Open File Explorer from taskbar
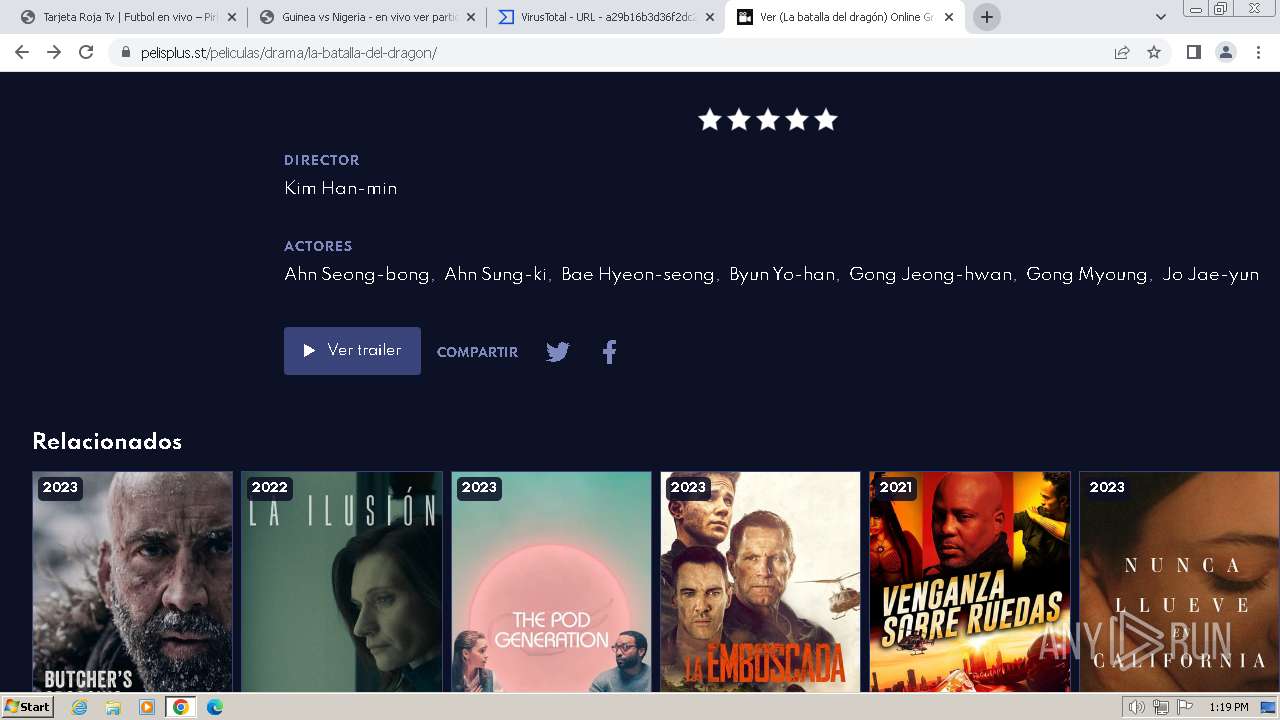Screen dimensions: 1280x720 tap(113, 707)
